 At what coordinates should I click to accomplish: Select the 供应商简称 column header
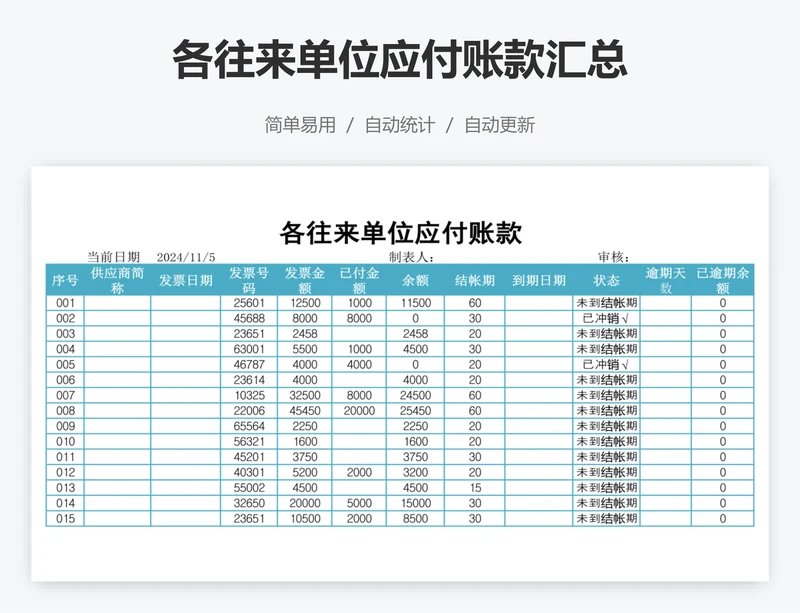coord(117,280)
